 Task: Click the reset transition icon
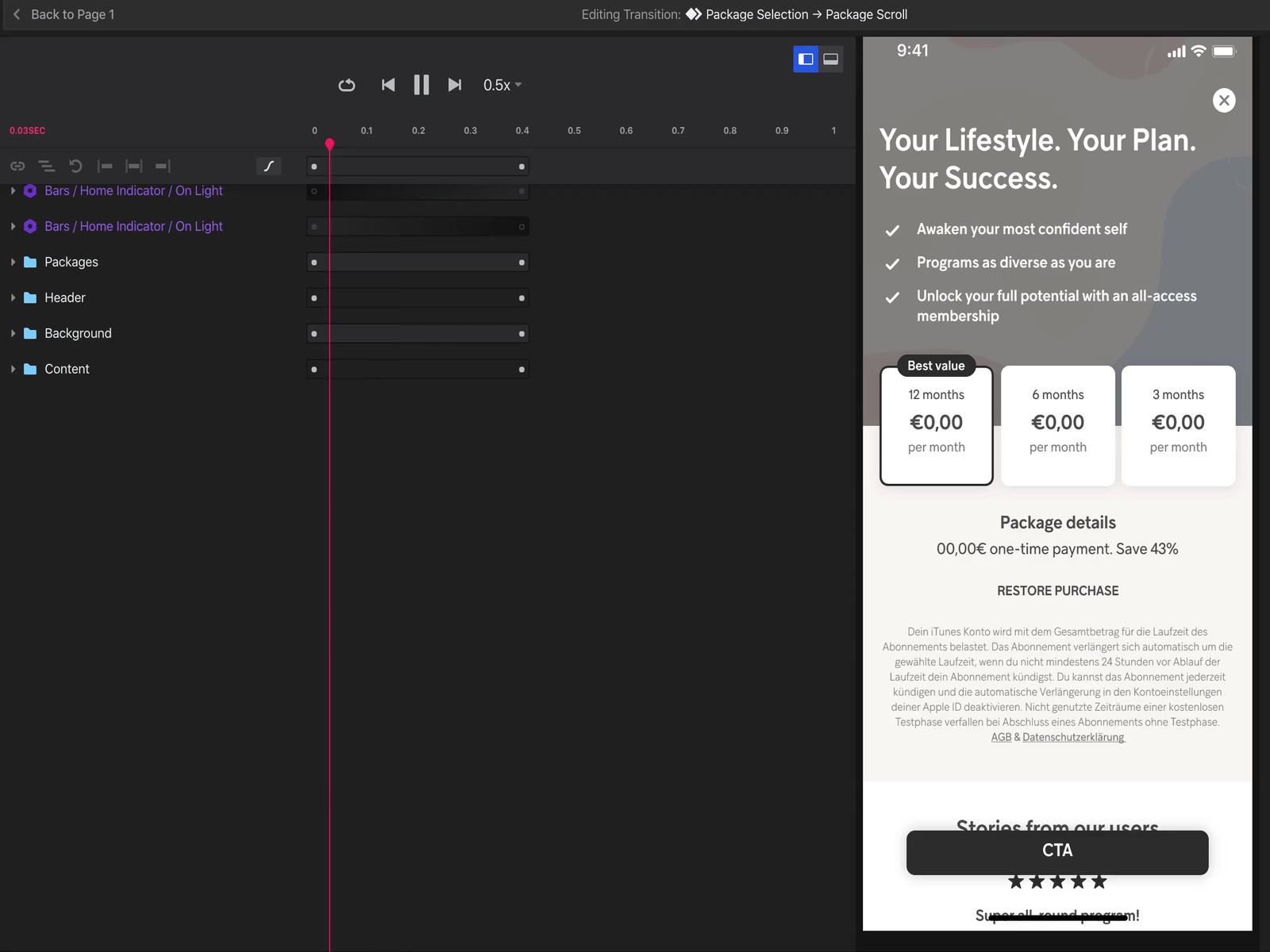click(75, 166)
